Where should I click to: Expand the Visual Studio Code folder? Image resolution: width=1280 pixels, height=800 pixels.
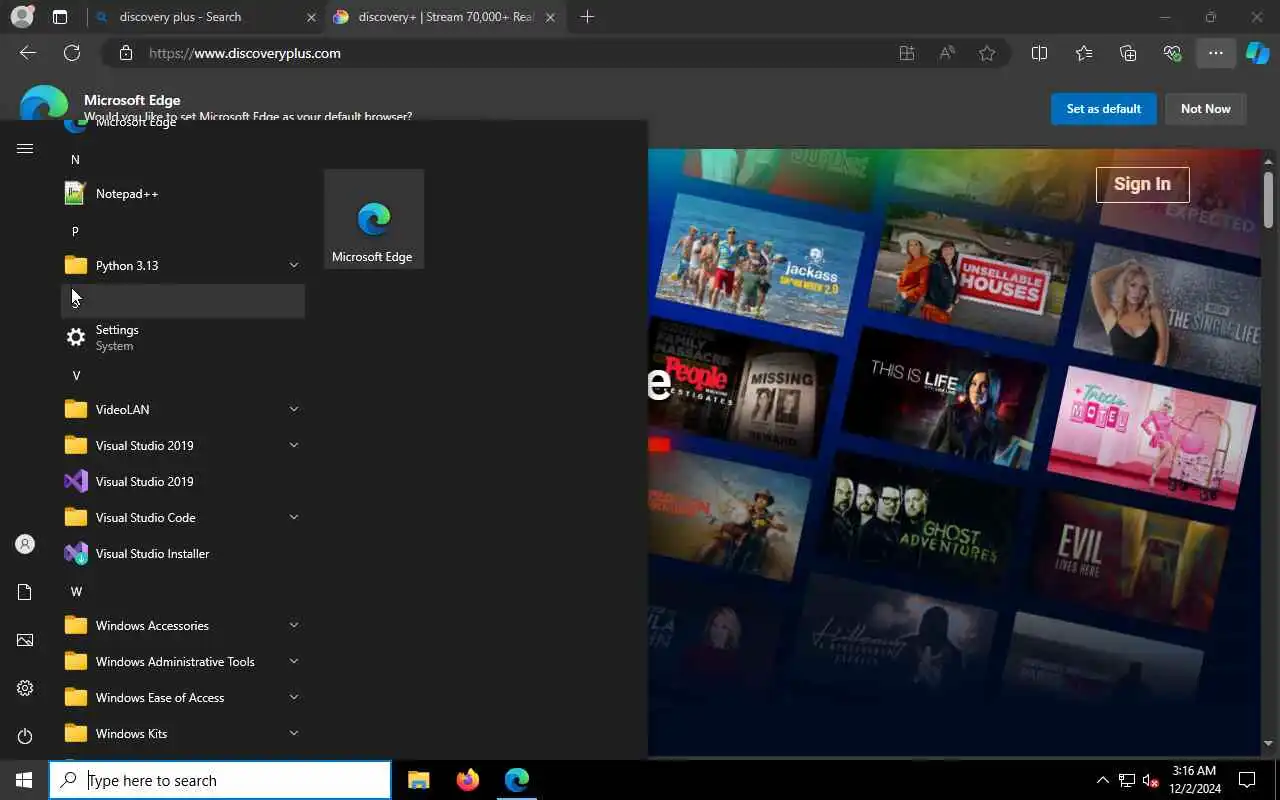point(183,517)
